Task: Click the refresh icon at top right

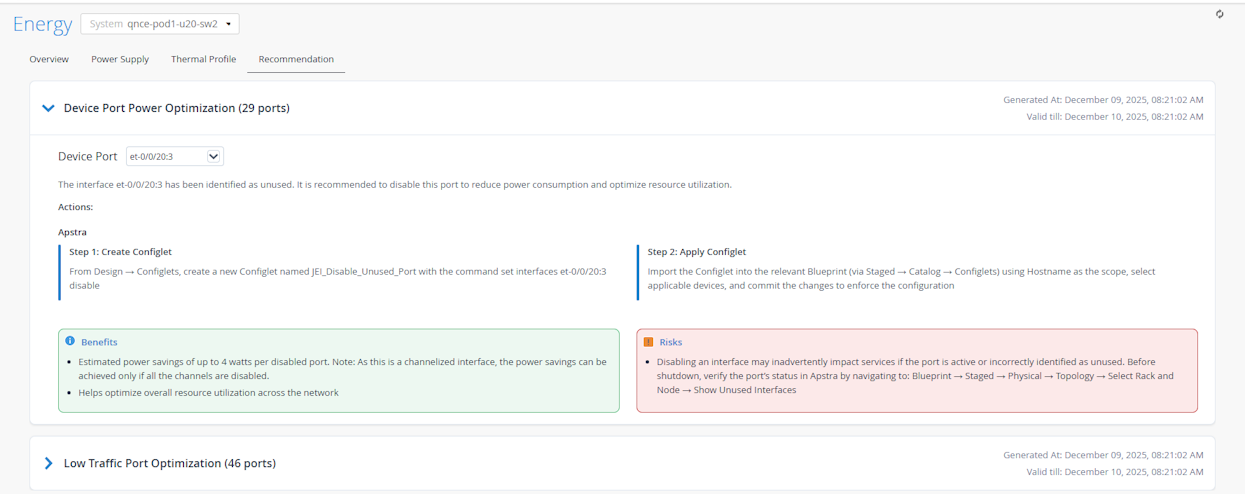Action: (1220, 14)
